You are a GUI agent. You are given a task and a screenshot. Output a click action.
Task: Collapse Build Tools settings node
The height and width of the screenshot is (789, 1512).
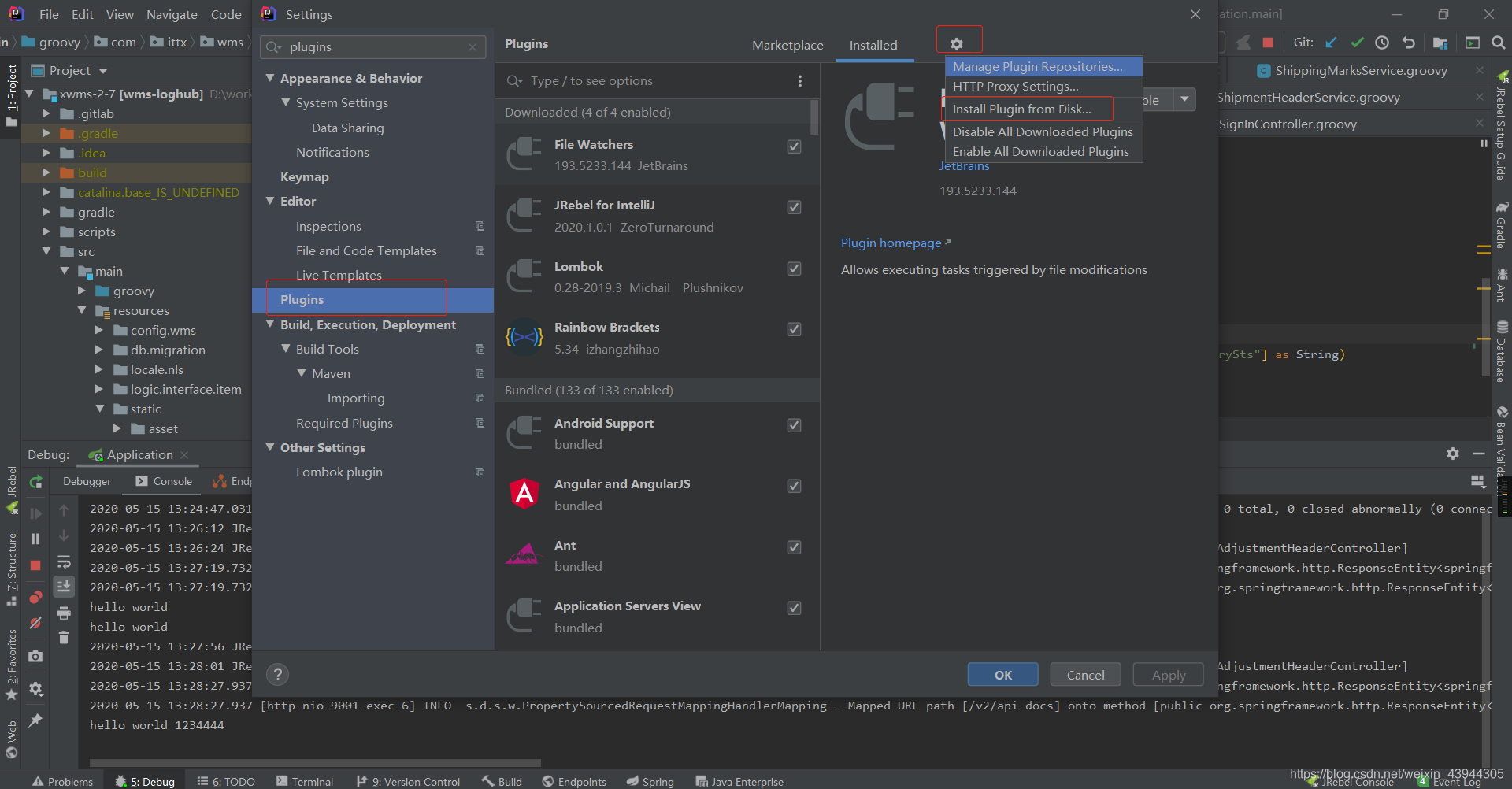pyautogui.click(x=286, y=348)
